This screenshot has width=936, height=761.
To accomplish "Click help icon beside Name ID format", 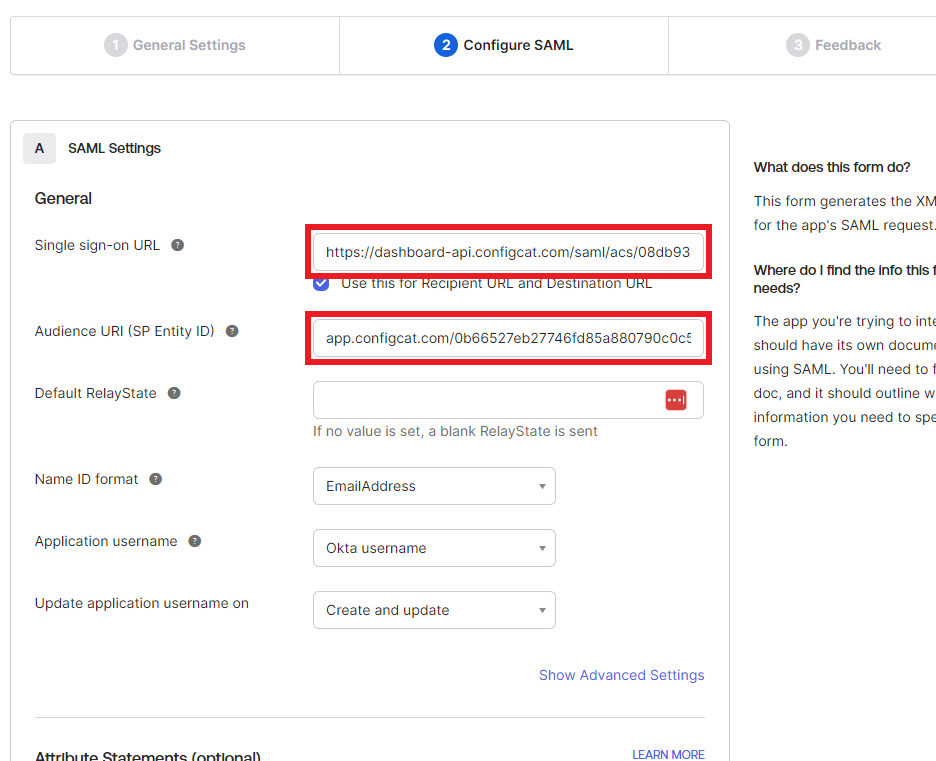I will pos(156,479).
